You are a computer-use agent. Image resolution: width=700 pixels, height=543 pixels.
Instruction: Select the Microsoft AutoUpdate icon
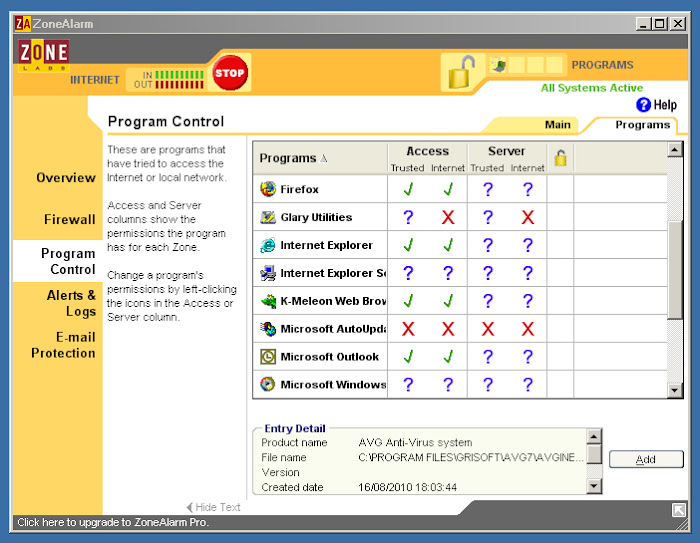click(268, 329)
